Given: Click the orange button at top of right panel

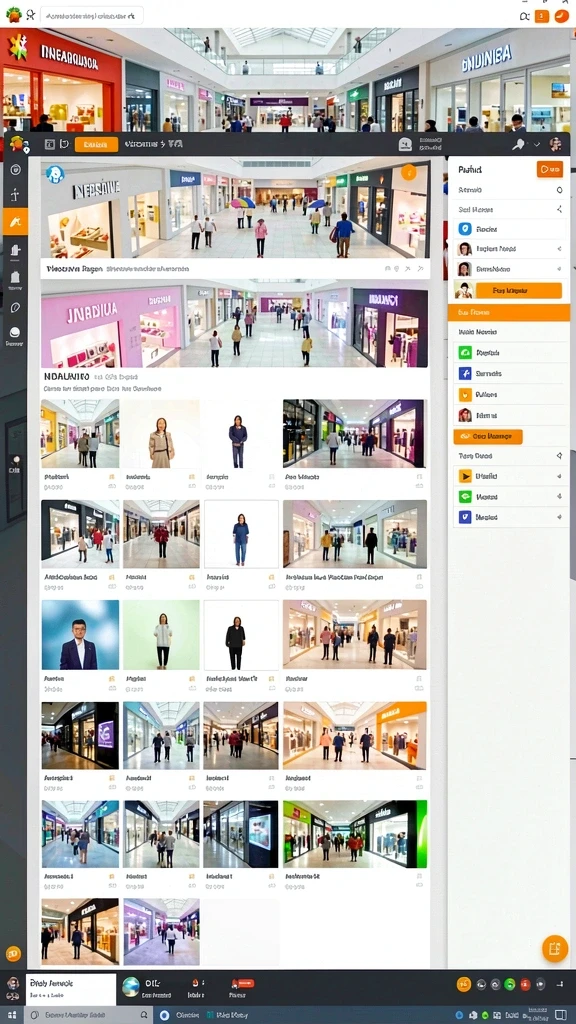Looking at the screenshot, I should pyautogui.click(x=549, y=170).
